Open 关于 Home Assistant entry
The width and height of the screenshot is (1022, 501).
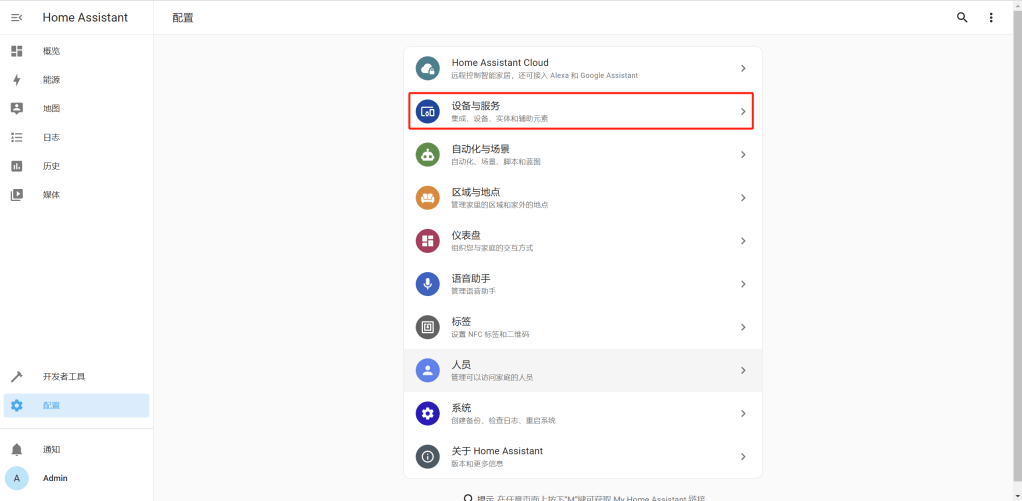(582, 456)
